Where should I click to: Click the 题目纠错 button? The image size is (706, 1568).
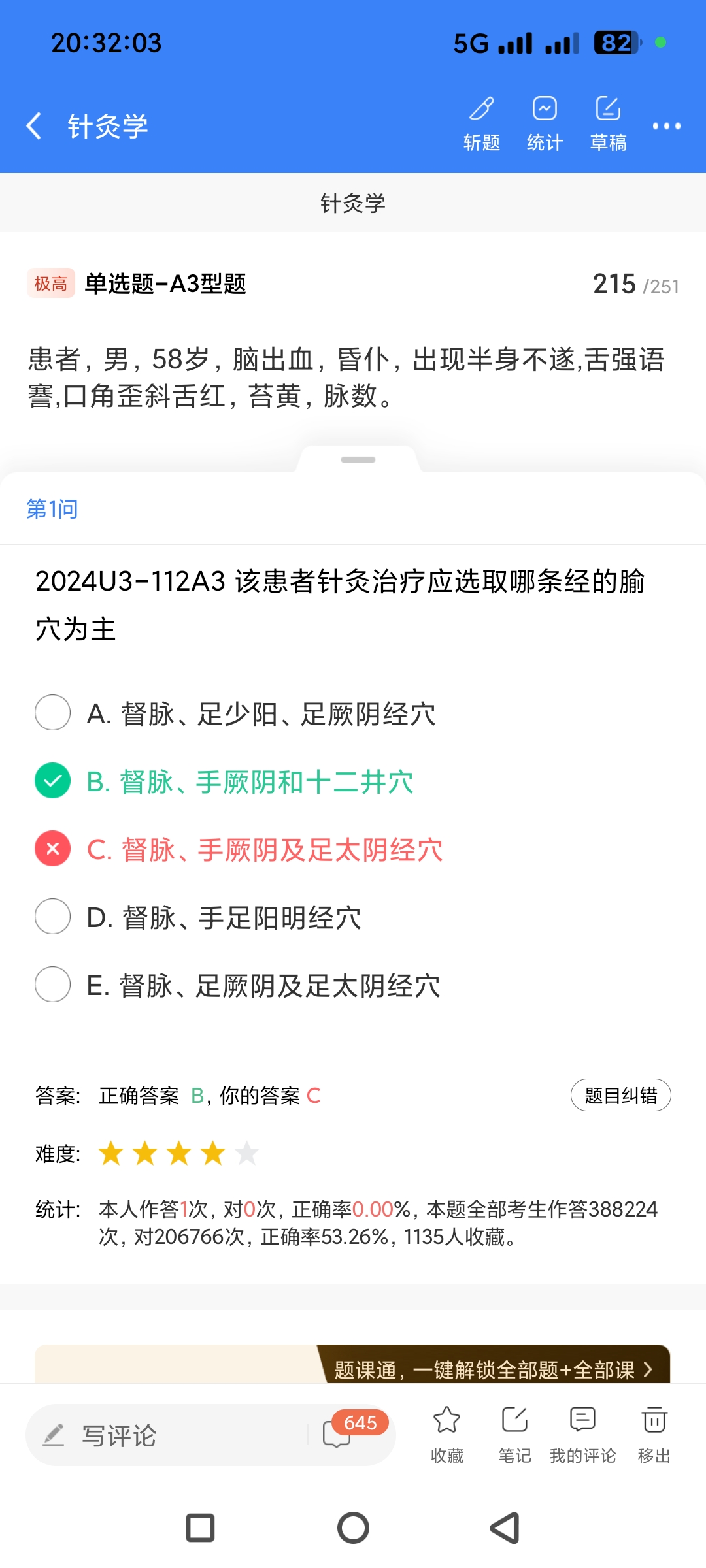(x=620, y=1095)
